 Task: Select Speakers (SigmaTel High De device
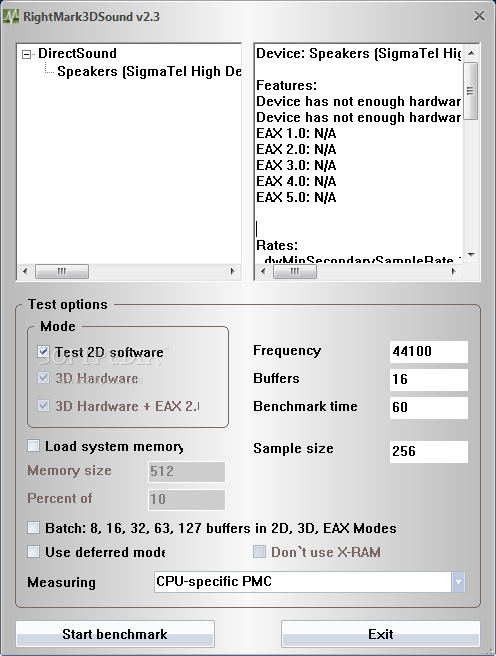tap(149, 72)
